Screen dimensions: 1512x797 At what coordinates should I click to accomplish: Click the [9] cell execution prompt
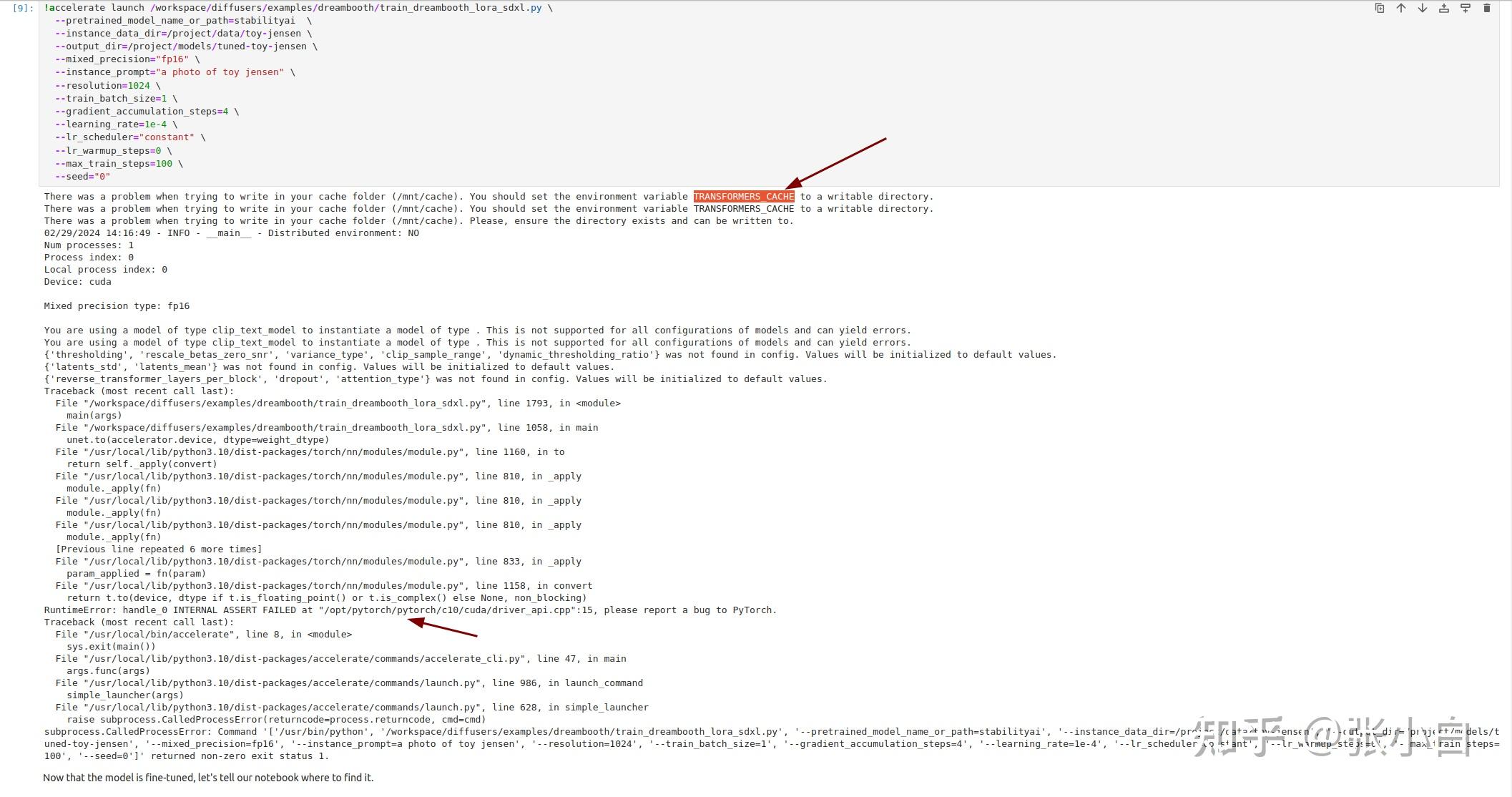(23, 9)
